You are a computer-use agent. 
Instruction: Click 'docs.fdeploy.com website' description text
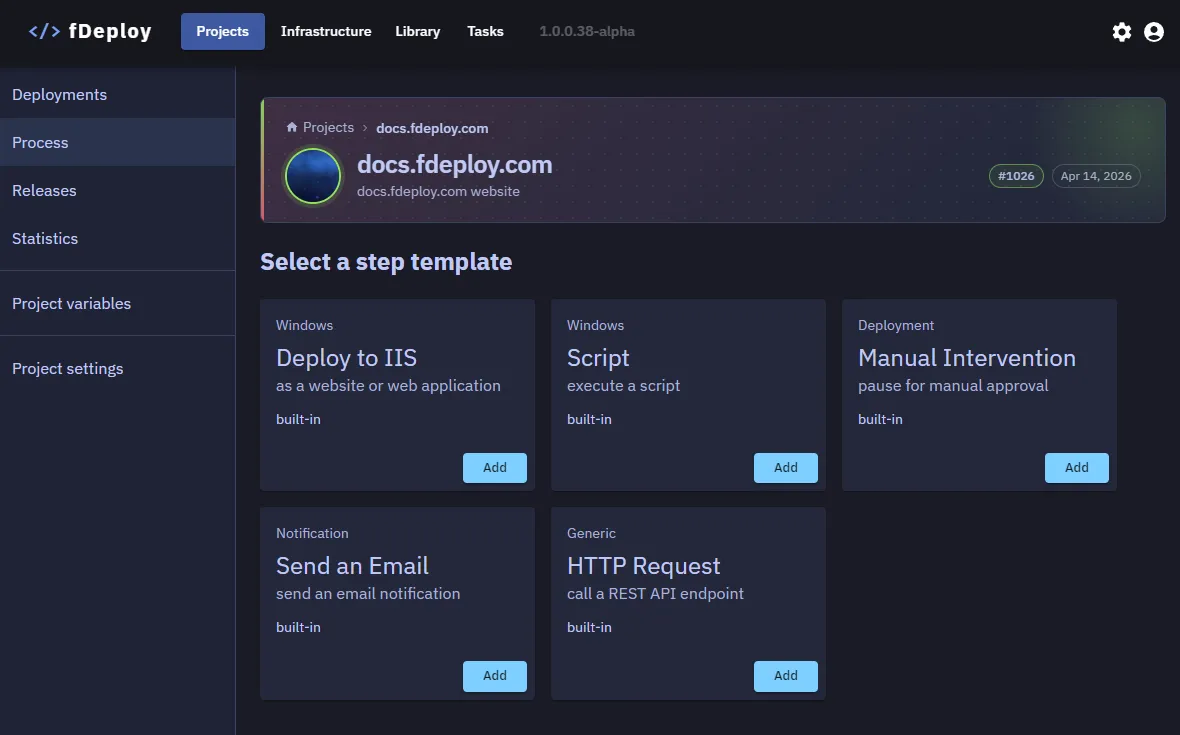(x=438, y=192)
